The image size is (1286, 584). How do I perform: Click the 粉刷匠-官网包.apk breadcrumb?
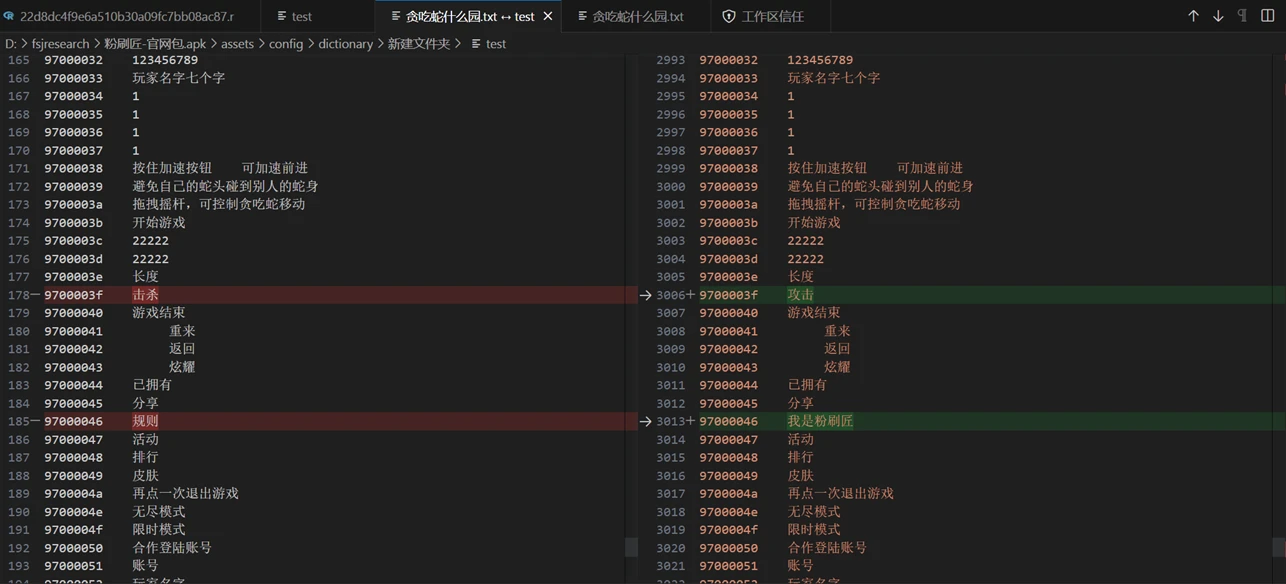(x=155, y=44)
